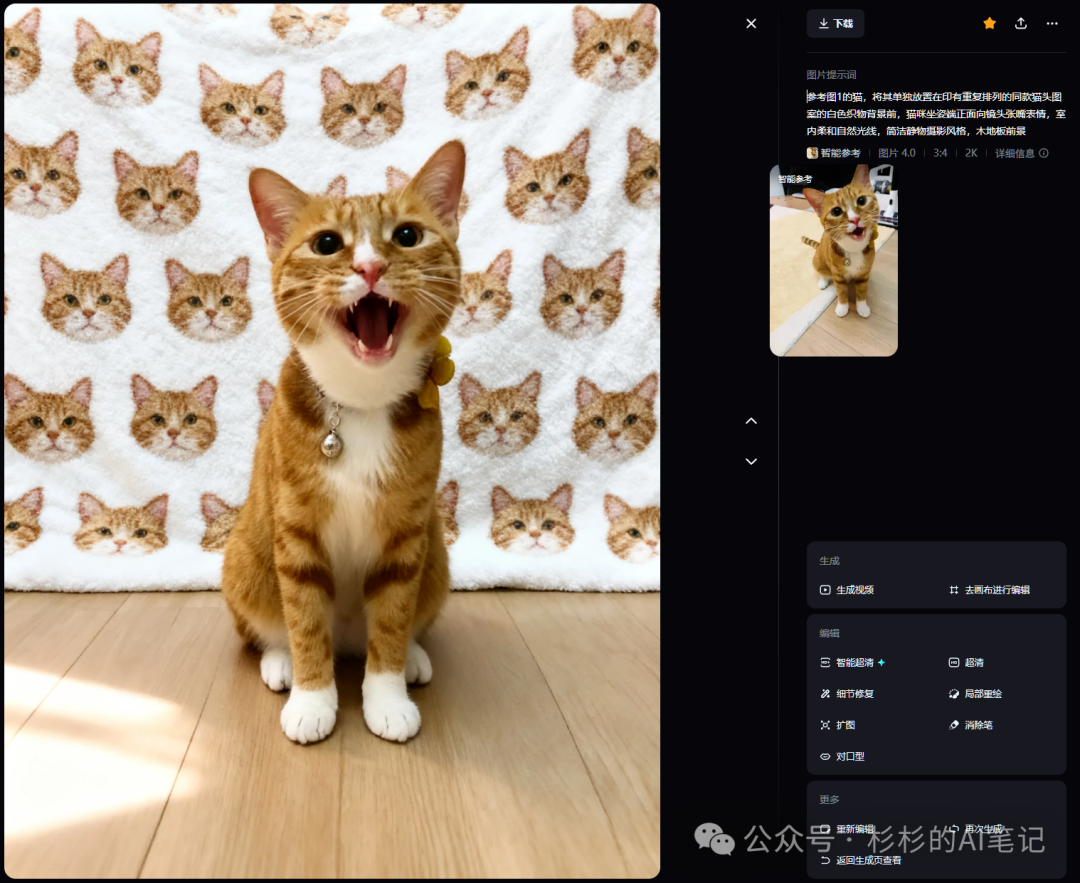
Task: Go to the next image with the down chevron
Action: click(x=751, y=461)
